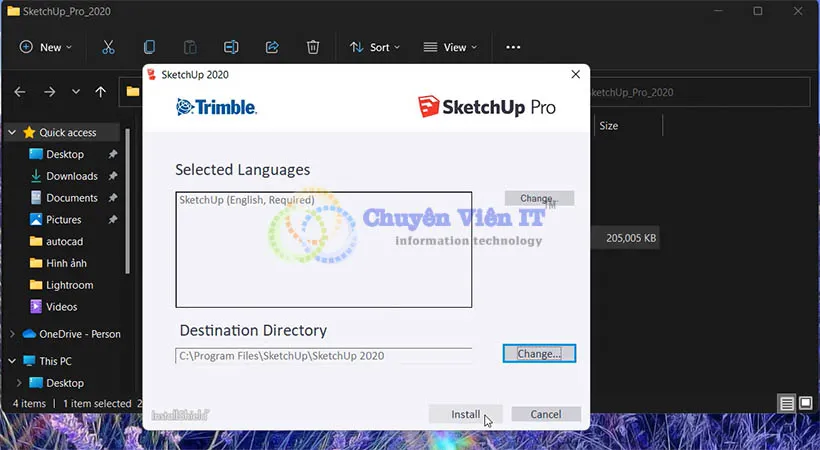
Task: Cancel the SketchUp 2020 installer
Action: pyautogui.click(x=545, y=414)
